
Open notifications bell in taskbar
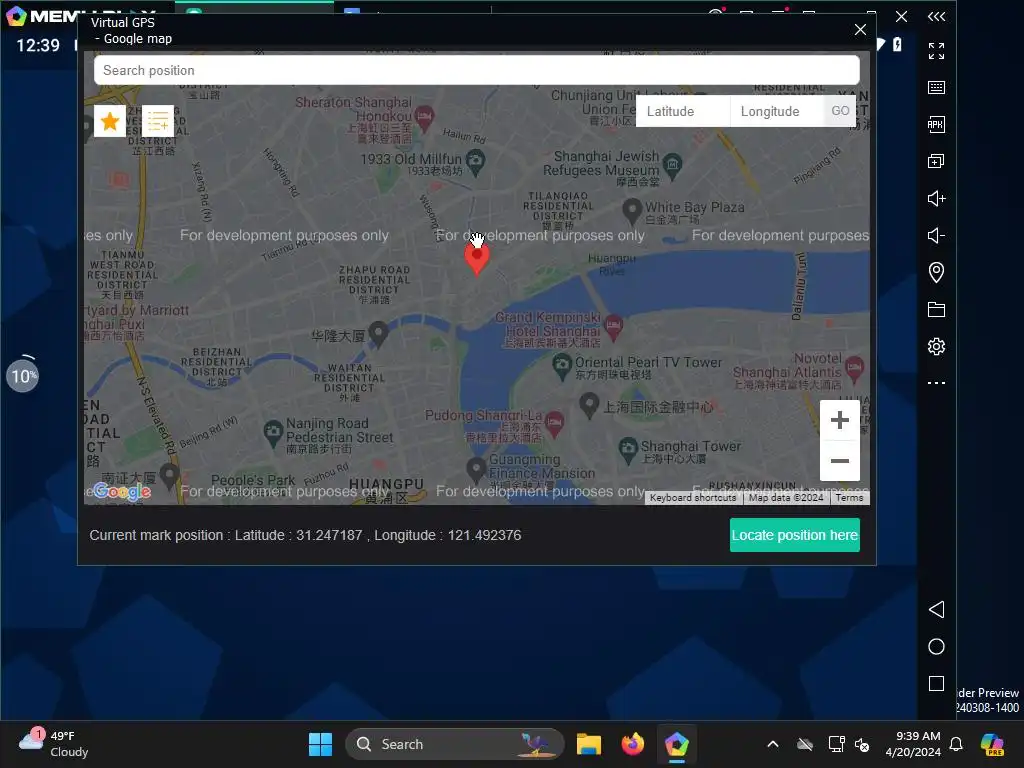(x=956, y=744)
